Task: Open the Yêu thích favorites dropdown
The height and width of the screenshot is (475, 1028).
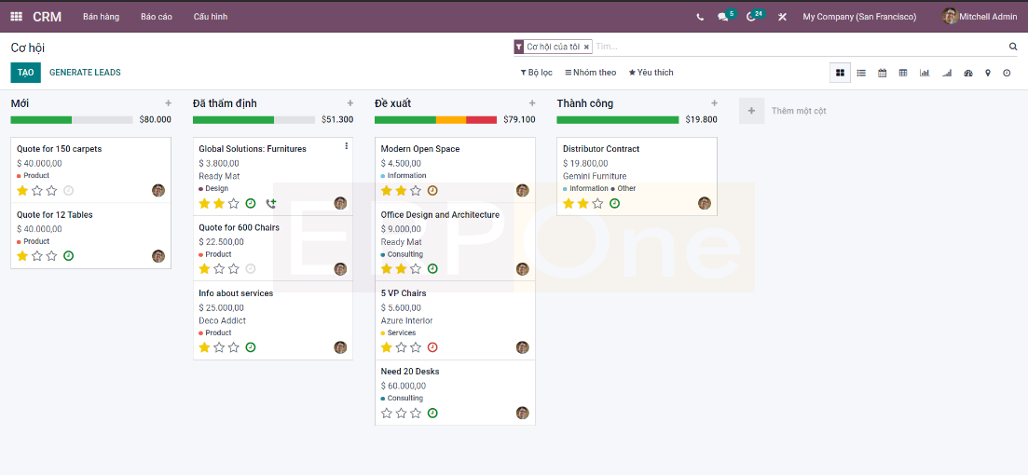Action: click(x=651, y=73)
